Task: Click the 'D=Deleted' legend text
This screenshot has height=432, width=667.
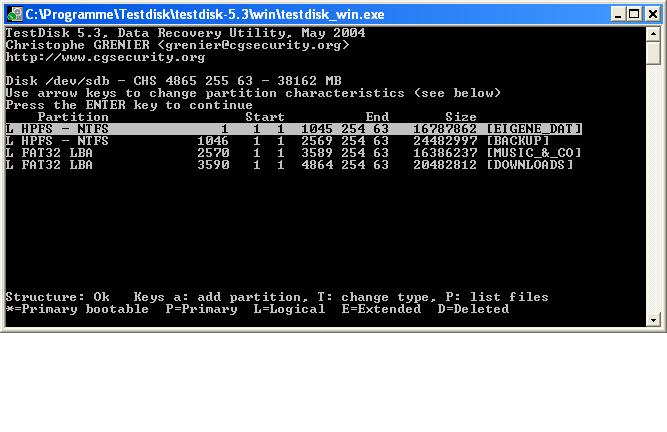Action: (473, 309)
